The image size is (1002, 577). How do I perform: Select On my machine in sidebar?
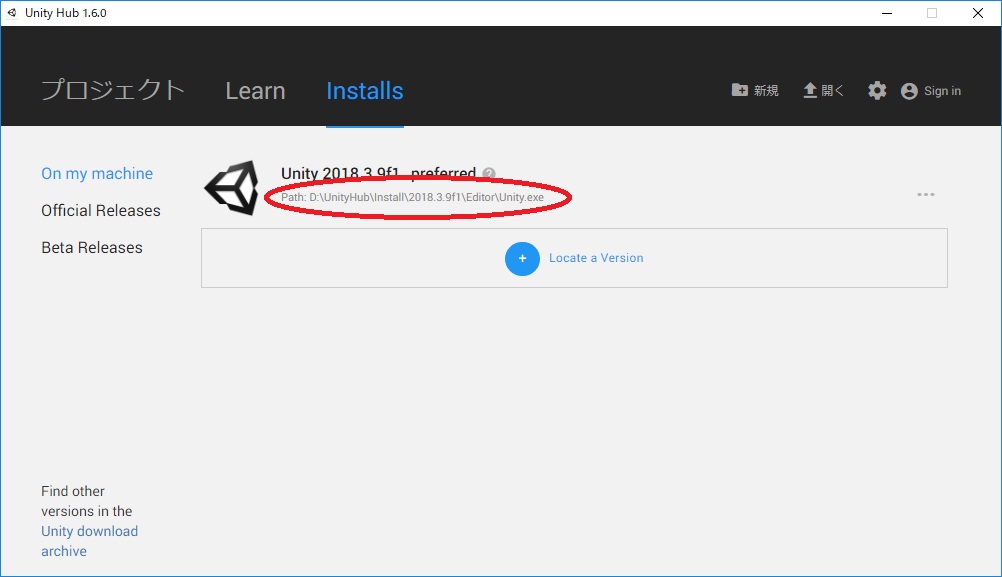click(97, 173)
